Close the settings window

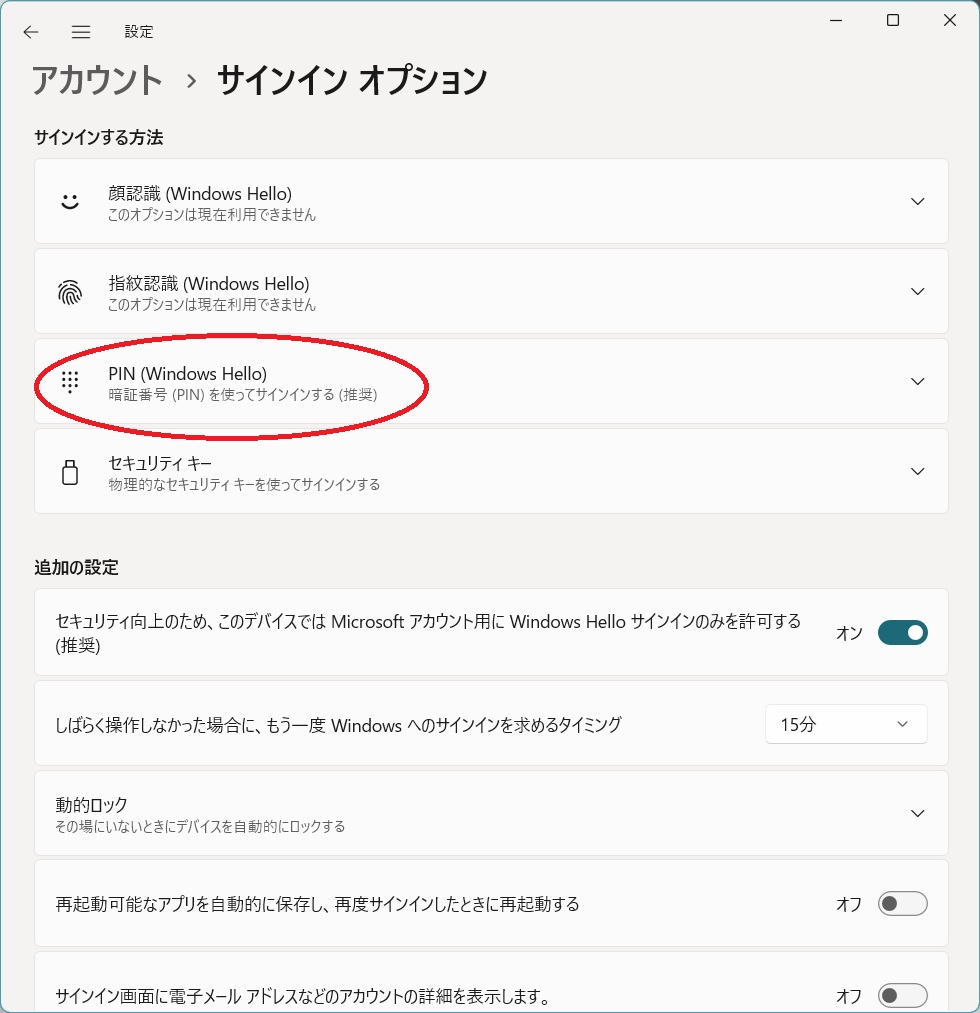(949, 20)
